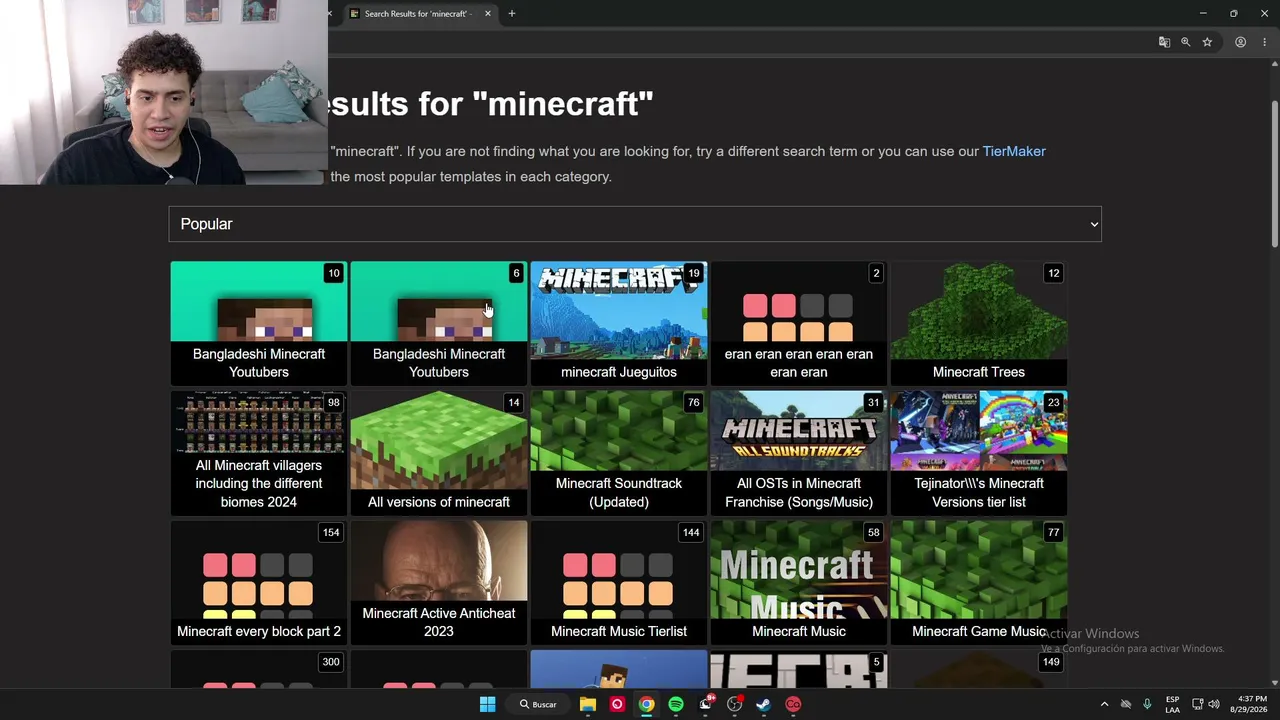Open All OSTs in Minecraft Franchise template

[799, 453]
